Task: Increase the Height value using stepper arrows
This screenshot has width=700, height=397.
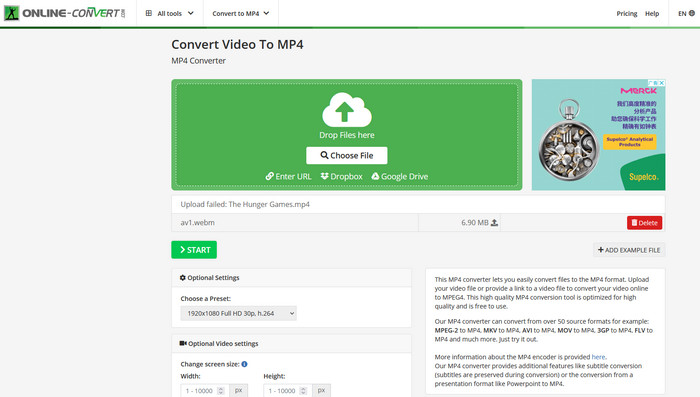Action: click(303, 389)
